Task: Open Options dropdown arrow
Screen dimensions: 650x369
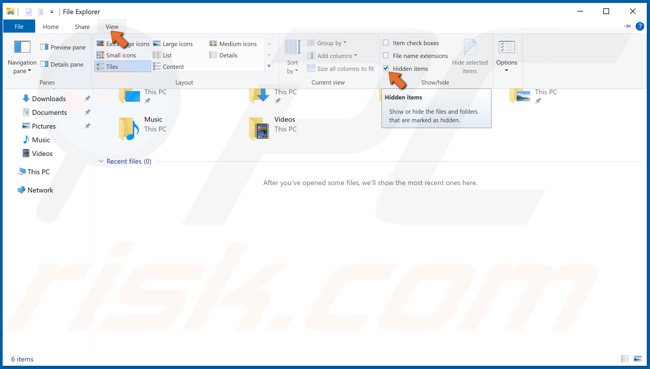Action: (x=507, y=71)
